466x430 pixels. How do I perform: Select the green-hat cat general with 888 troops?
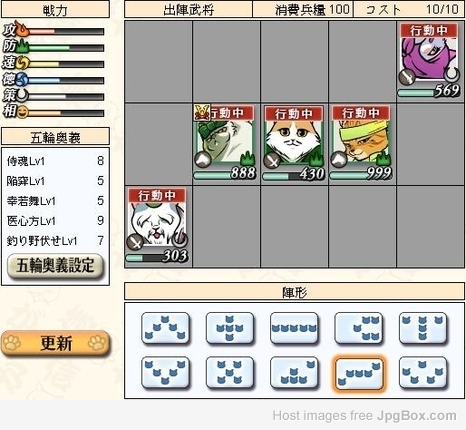pyautogui.click(x=225, y=143)
